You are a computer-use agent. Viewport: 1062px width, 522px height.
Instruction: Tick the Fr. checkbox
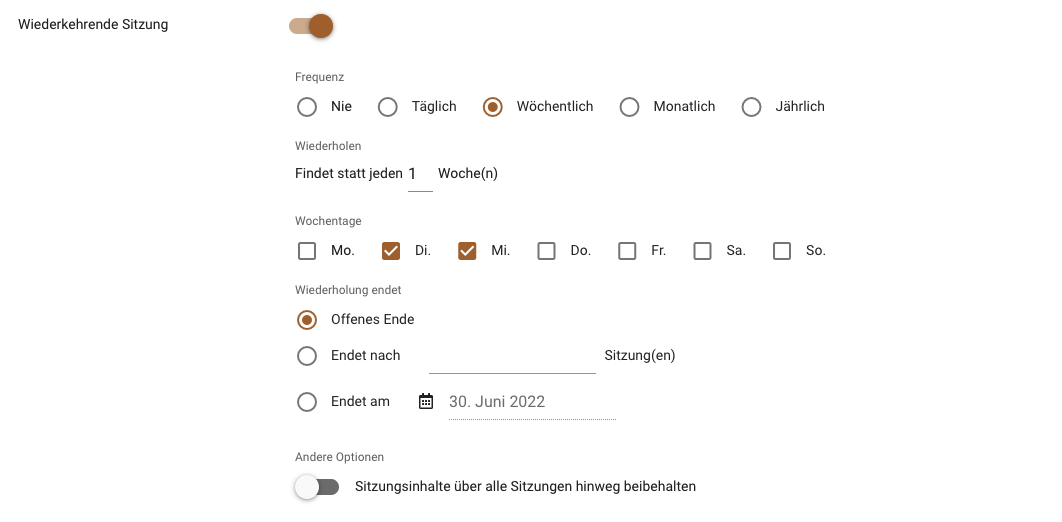[x=626, y=251]
